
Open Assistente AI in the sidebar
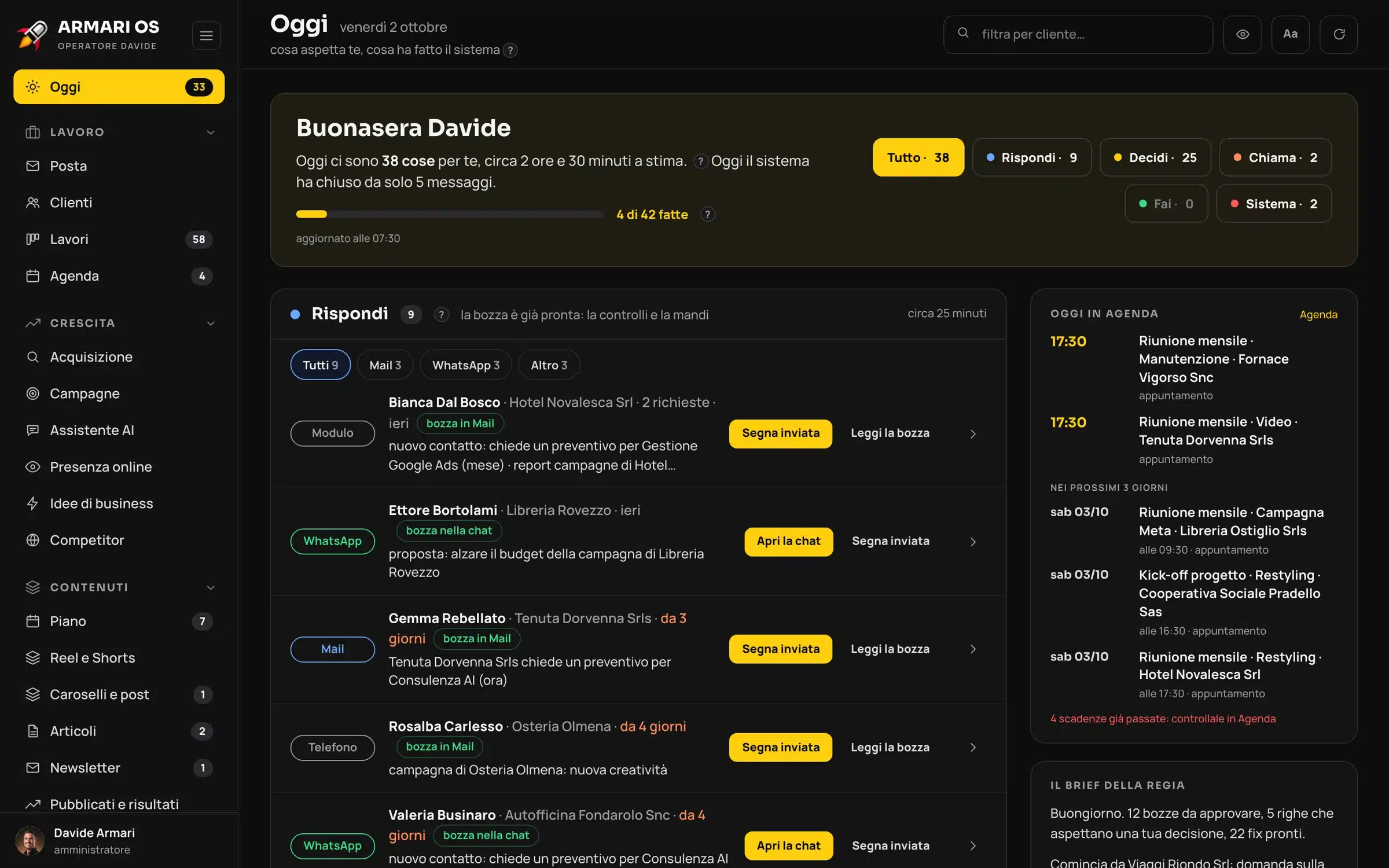[x=119, y=430]
